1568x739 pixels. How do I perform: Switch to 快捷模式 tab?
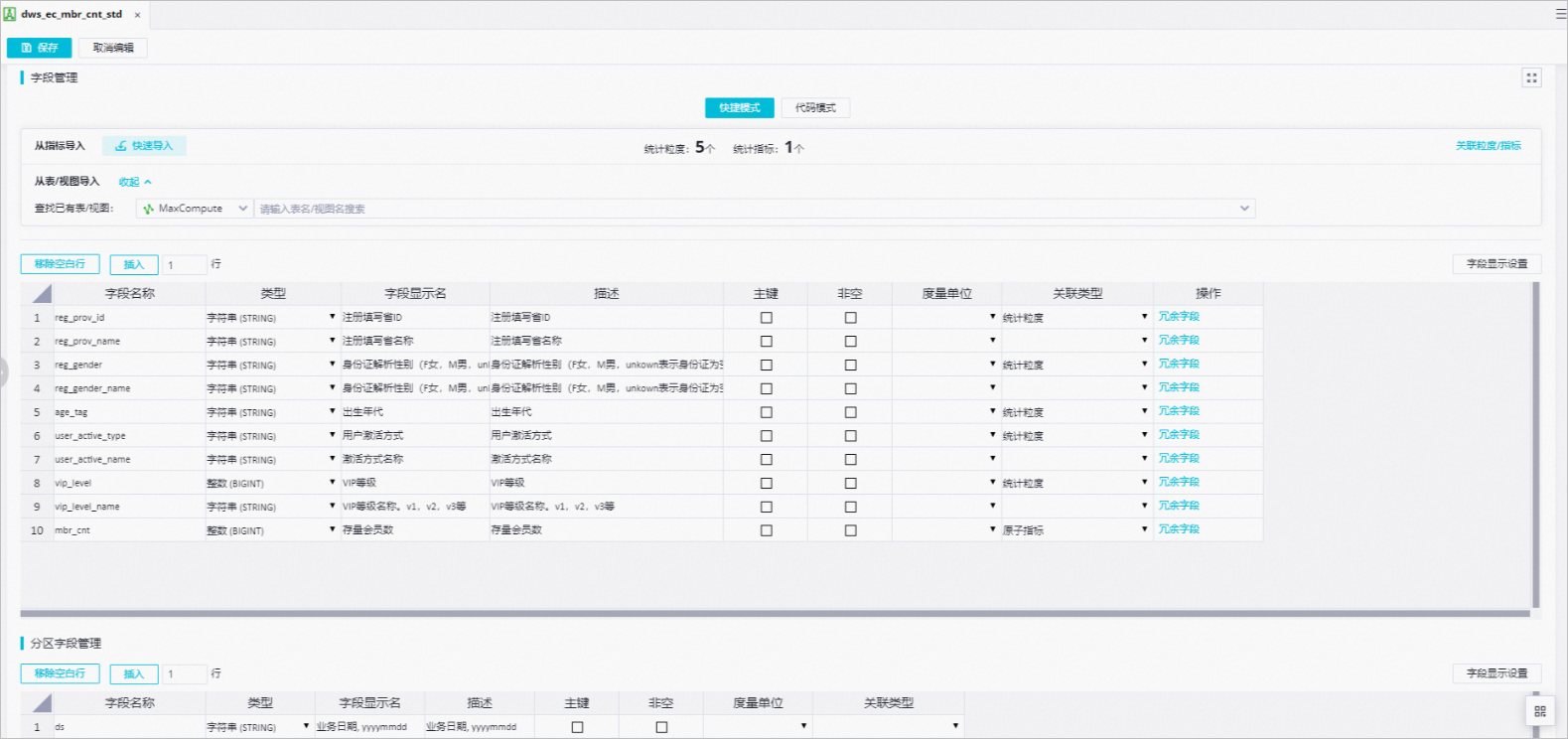[x=739, y=107]
